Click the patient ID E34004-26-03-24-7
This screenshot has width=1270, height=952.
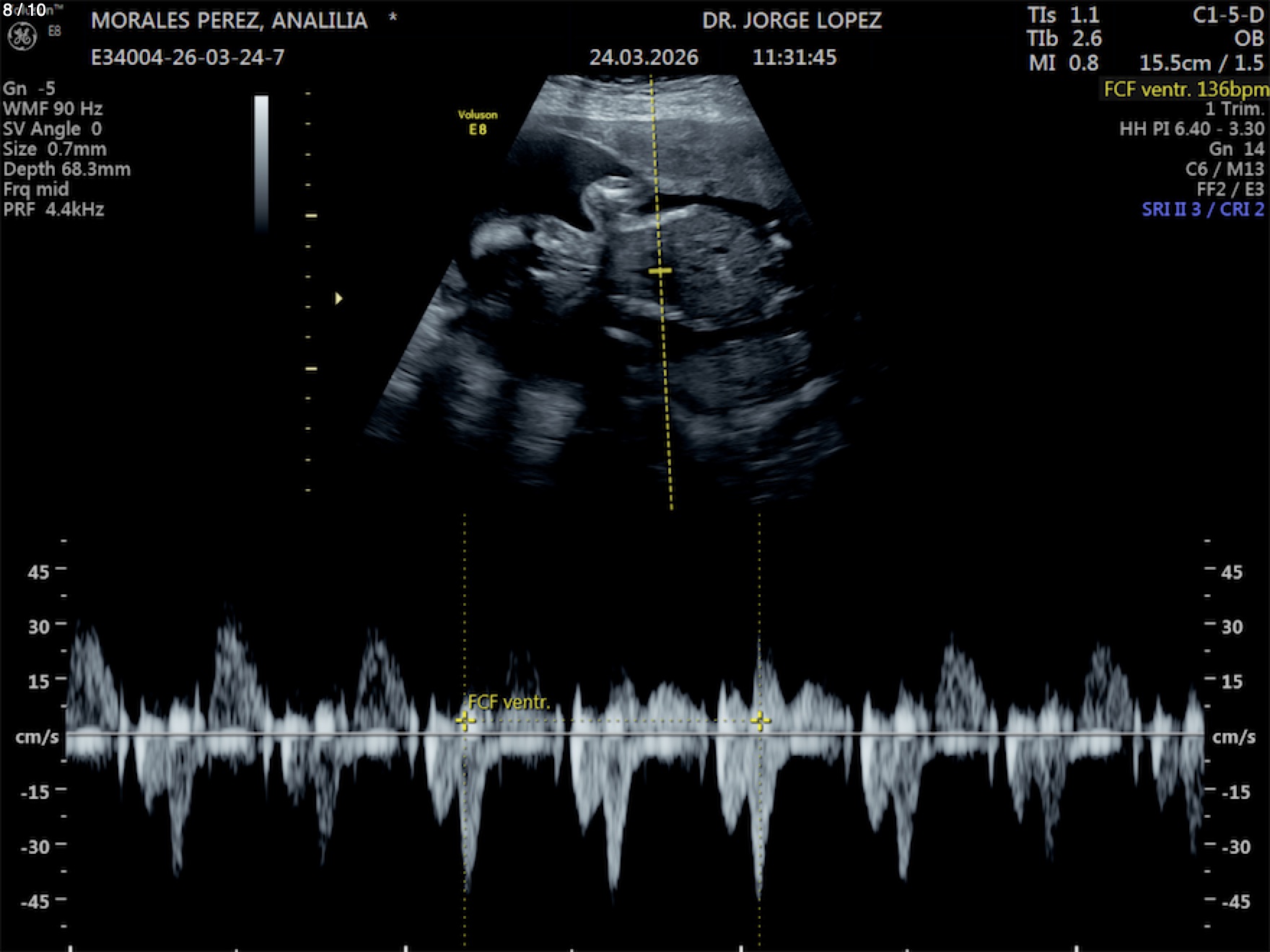point(188,58)
